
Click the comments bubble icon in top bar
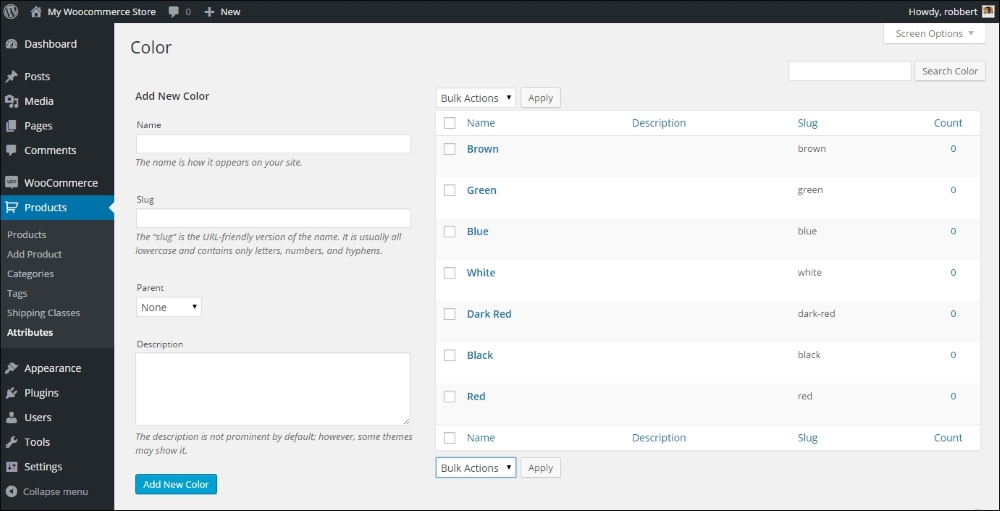175,12
